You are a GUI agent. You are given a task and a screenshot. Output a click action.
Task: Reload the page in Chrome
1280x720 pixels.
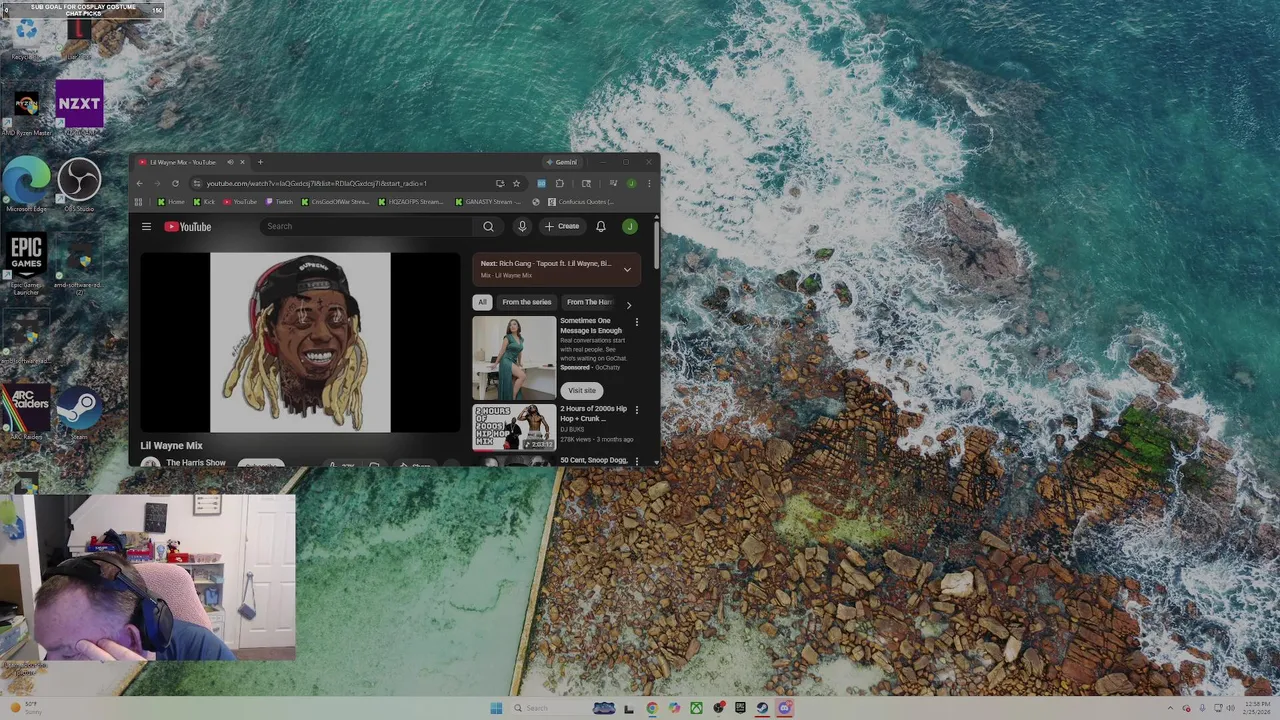[175, 183]
